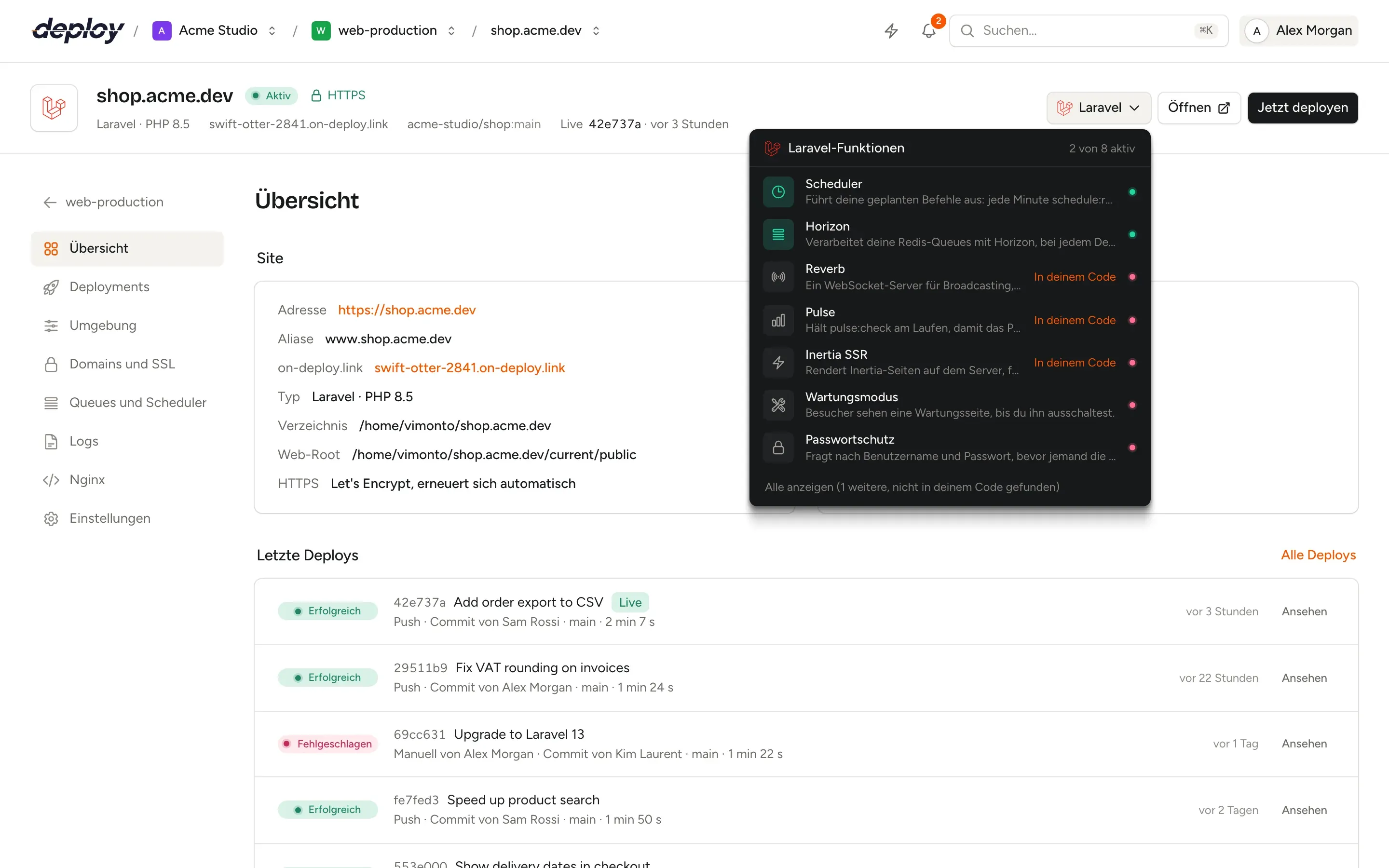Open Einstellungen in the sidebar

(127, 518)
